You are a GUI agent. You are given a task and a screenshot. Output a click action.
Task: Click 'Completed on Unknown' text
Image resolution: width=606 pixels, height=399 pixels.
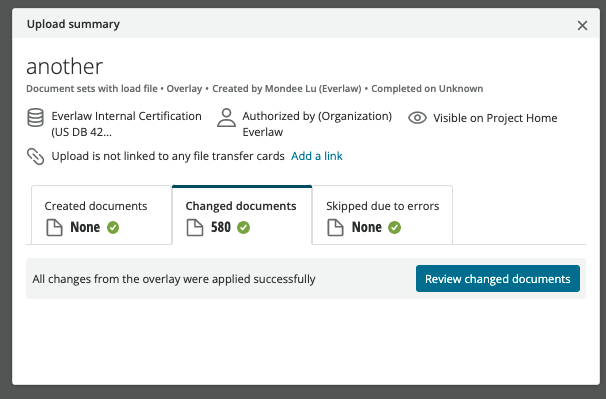[x=427, y=89]
